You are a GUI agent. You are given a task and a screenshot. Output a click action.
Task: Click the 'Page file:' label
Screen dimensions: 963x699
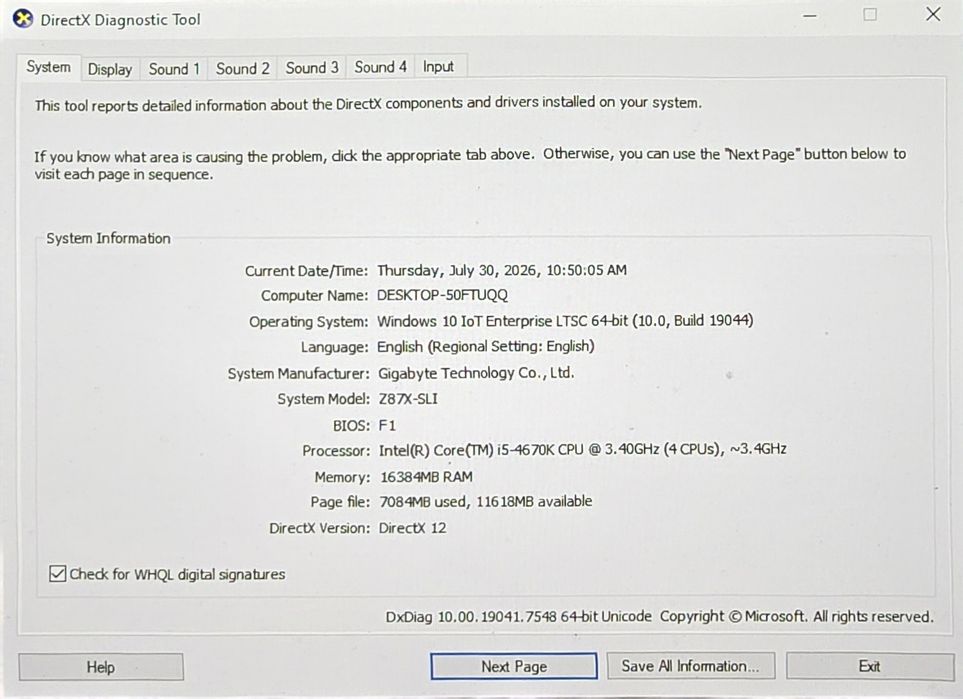[x=340, y=502]
